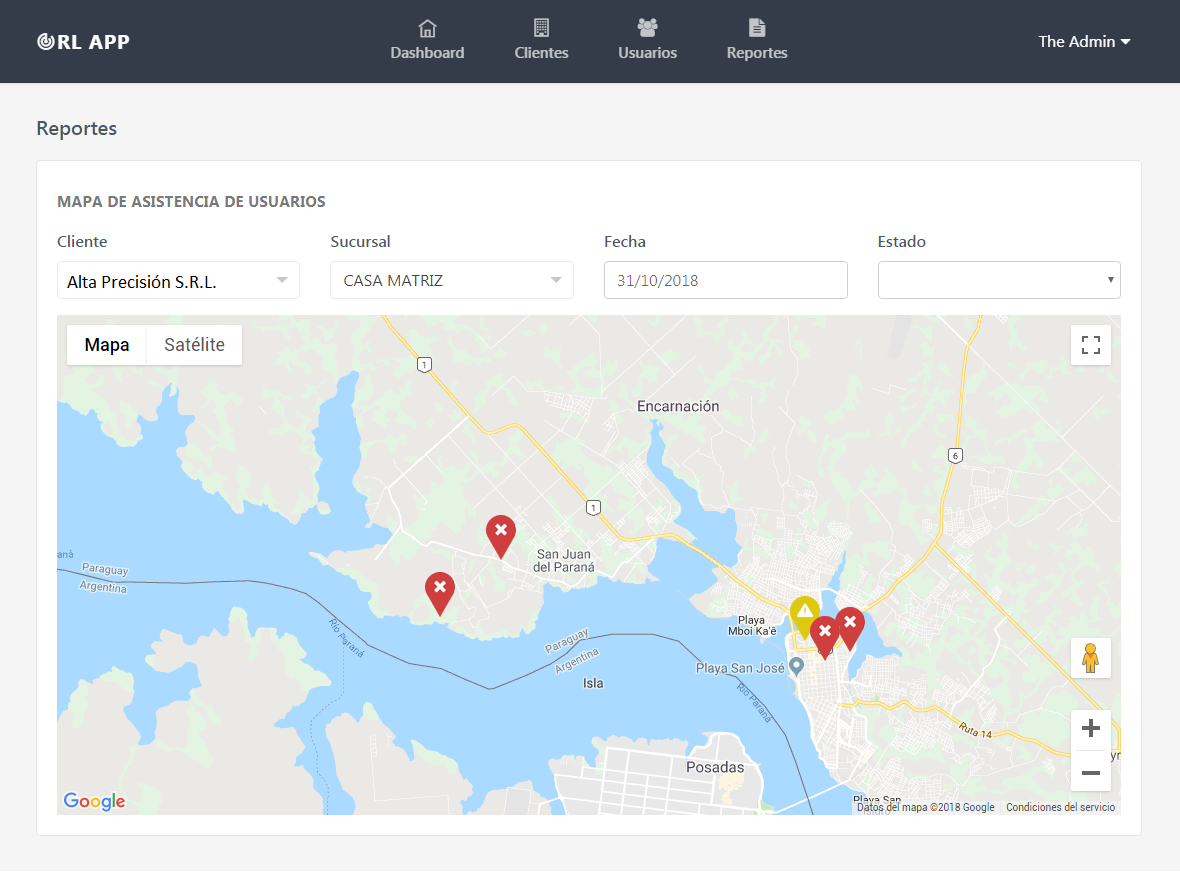The image size is (1180, 873).
Task: Click the Reportes document icon
Action: [757, 28]
